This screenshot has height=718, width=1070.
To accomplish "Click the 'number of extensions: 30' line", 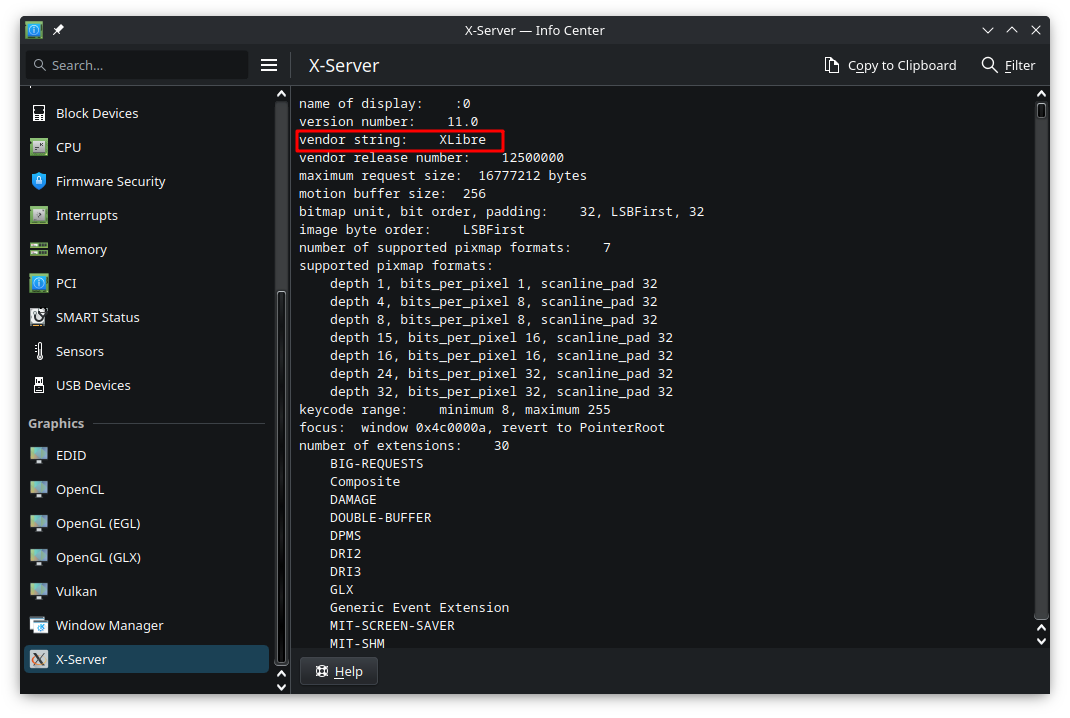I will (x=404, y=446).
